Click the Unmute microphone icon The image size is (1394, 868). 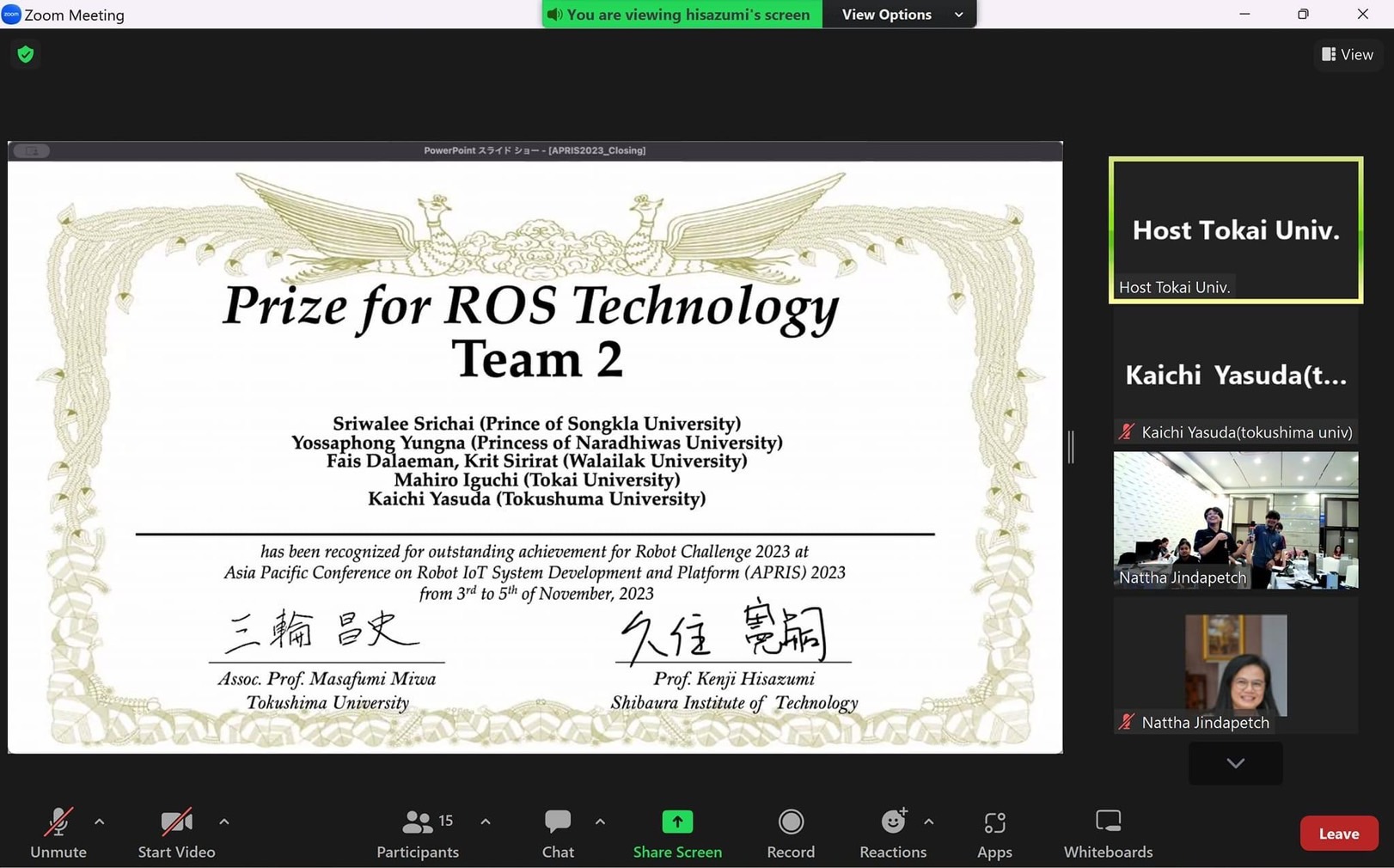point(58,822)
